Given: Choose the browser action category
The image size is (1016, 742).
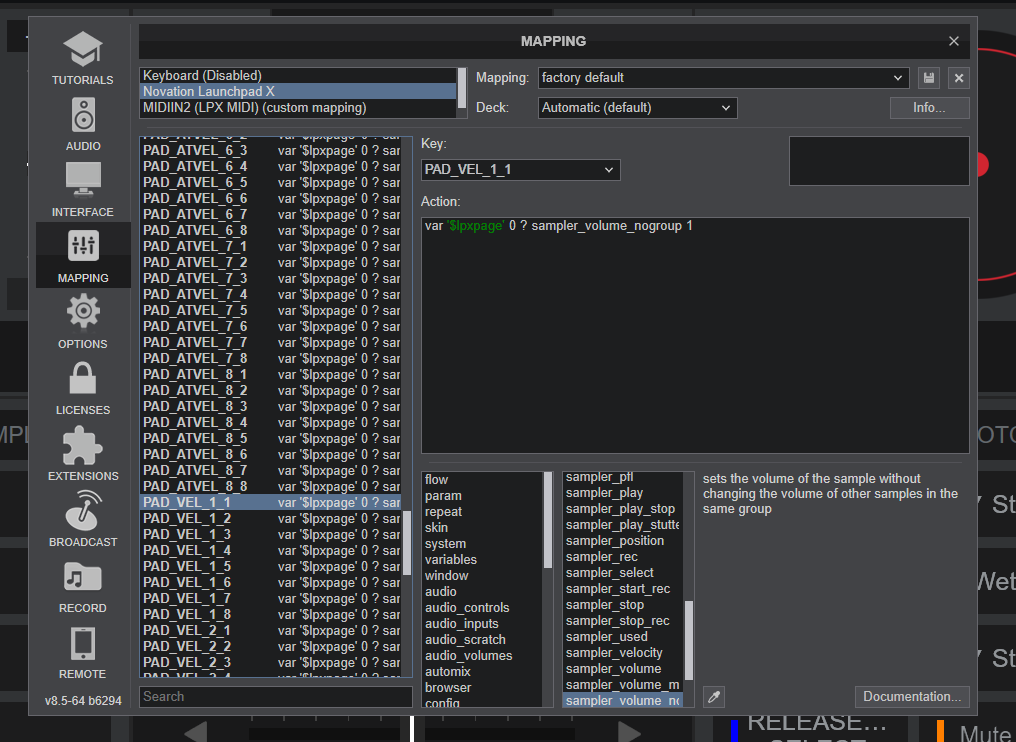Looking at the screenshot, I should pyautogui.click(x=483, y=688).
